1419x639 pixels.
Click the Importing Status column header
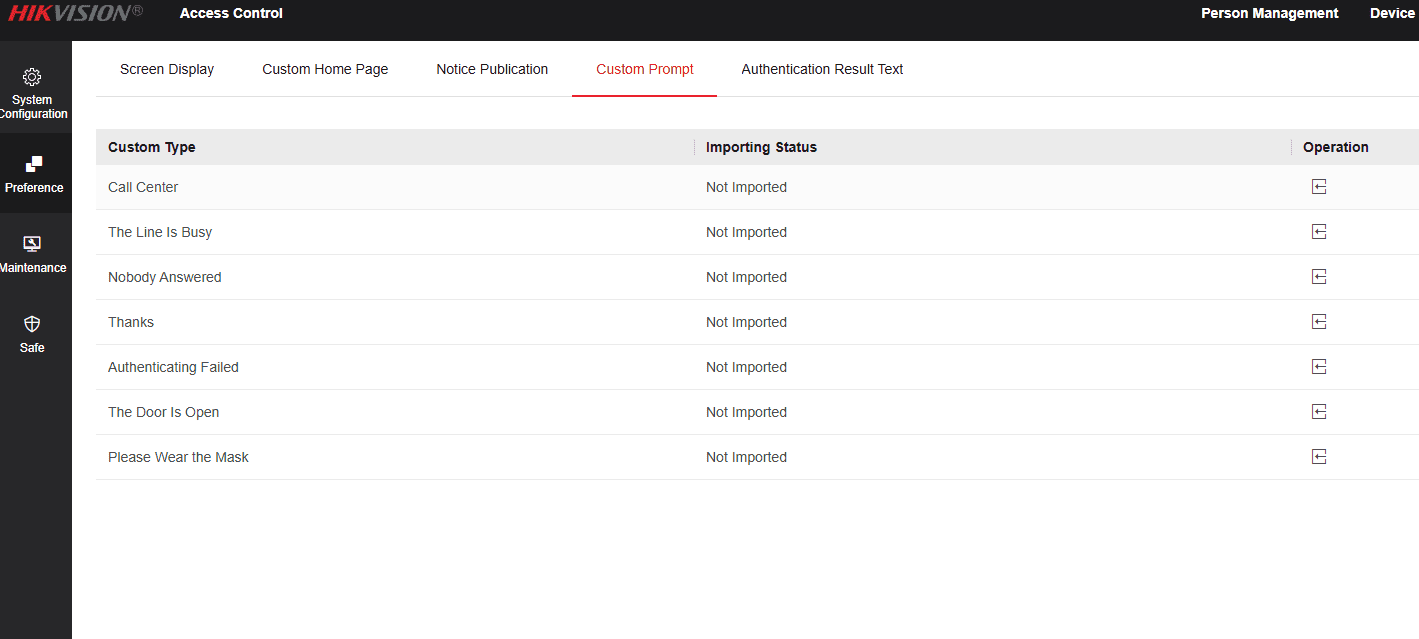[761, 147]
